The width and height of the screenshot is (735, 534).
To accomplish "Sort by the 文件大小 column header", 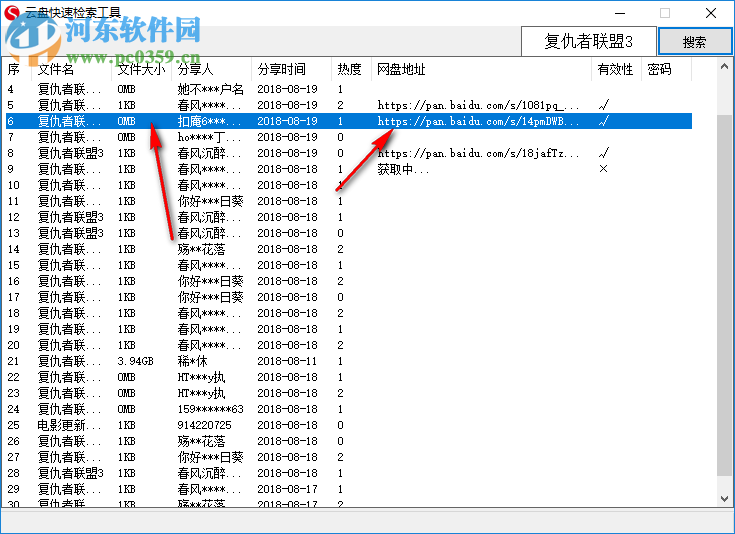I will point(141,69).
